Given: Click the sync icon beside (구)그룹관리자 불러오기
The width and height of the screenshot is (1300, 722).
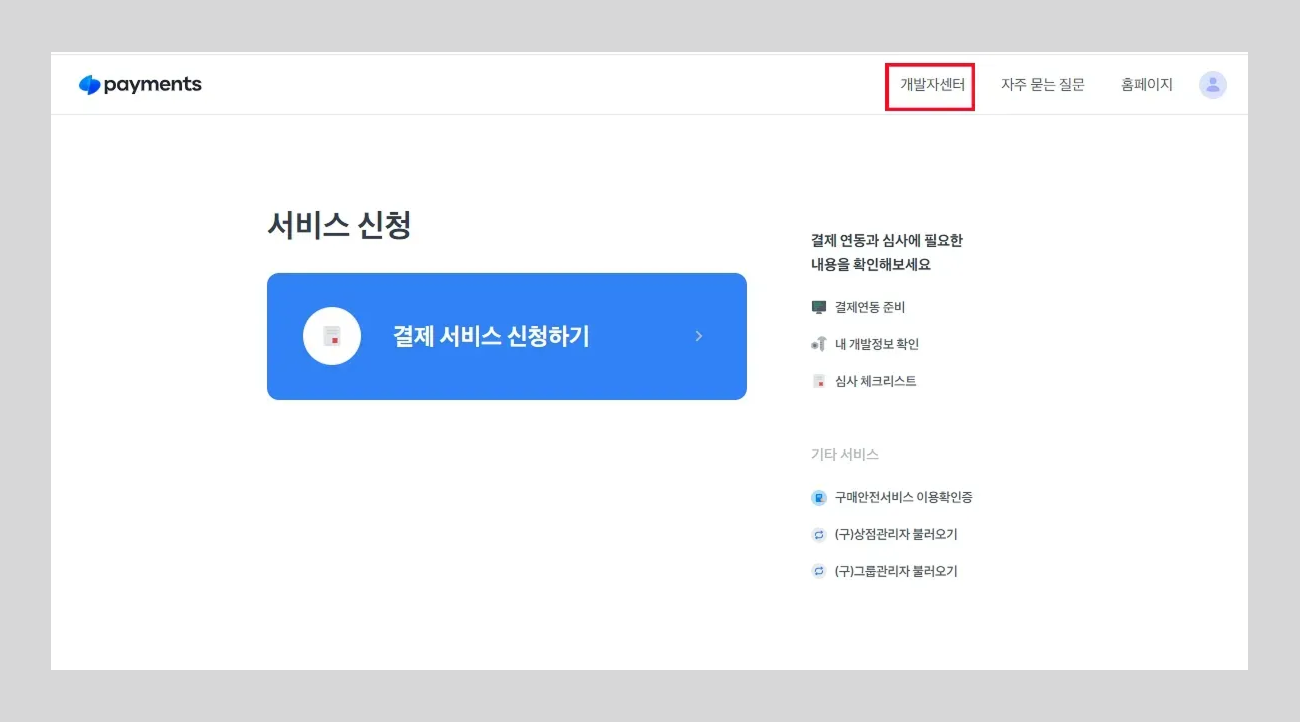Looking at the screenshot, I should (819, 571).
